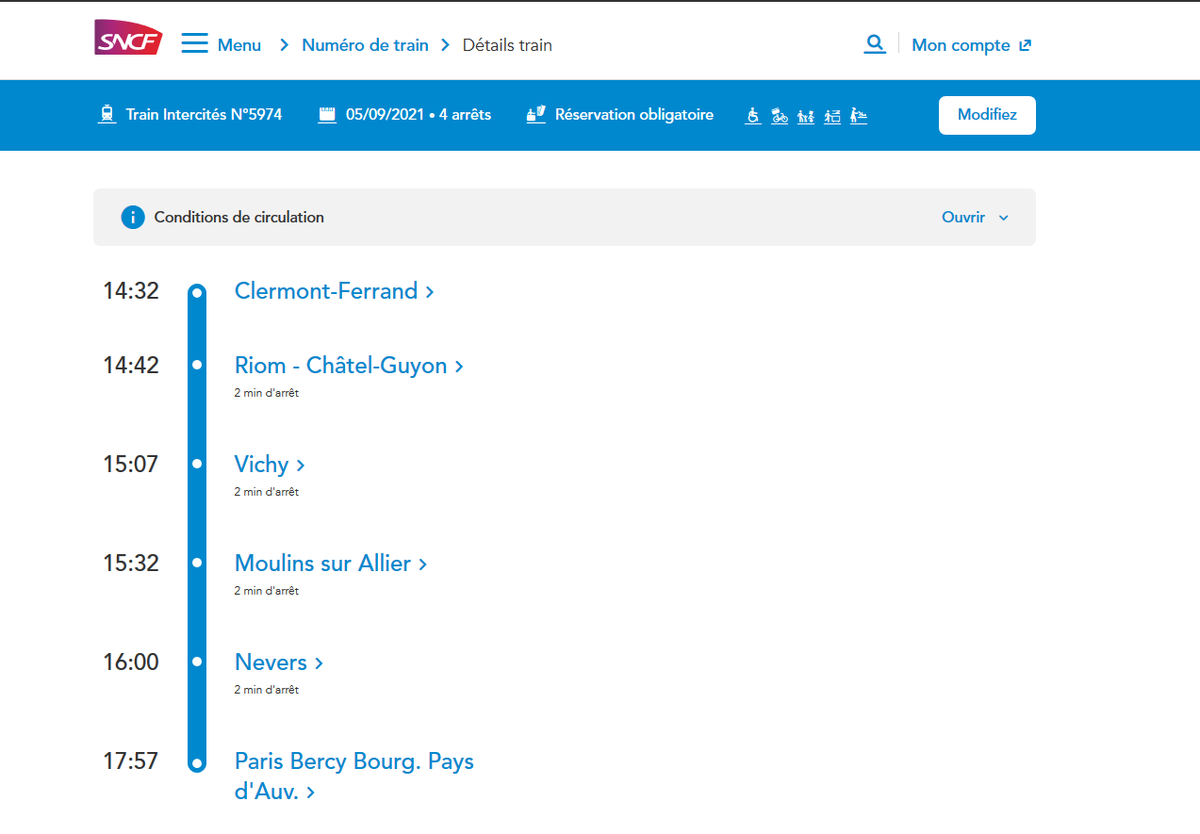
Task: Open Mon compte link
Action: pyautogui.click(x=971, y=45)
